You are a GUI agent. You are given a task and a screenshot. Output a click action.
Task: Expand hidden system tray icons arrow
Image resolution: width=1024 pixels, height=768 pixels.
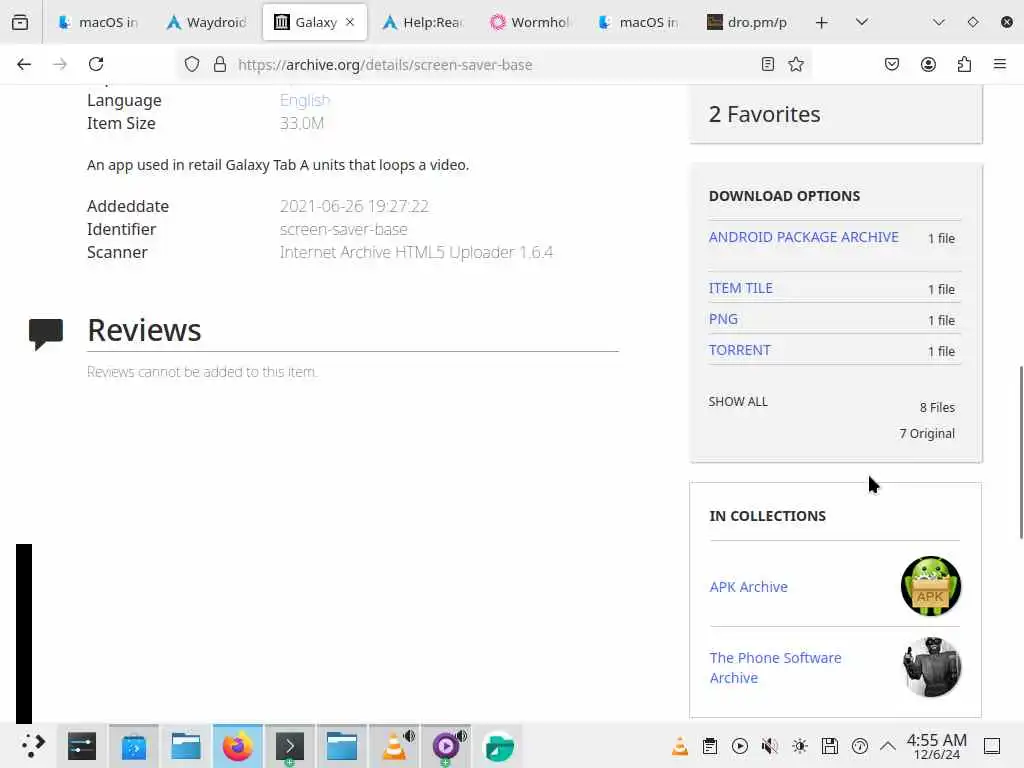tap(888, 746)
